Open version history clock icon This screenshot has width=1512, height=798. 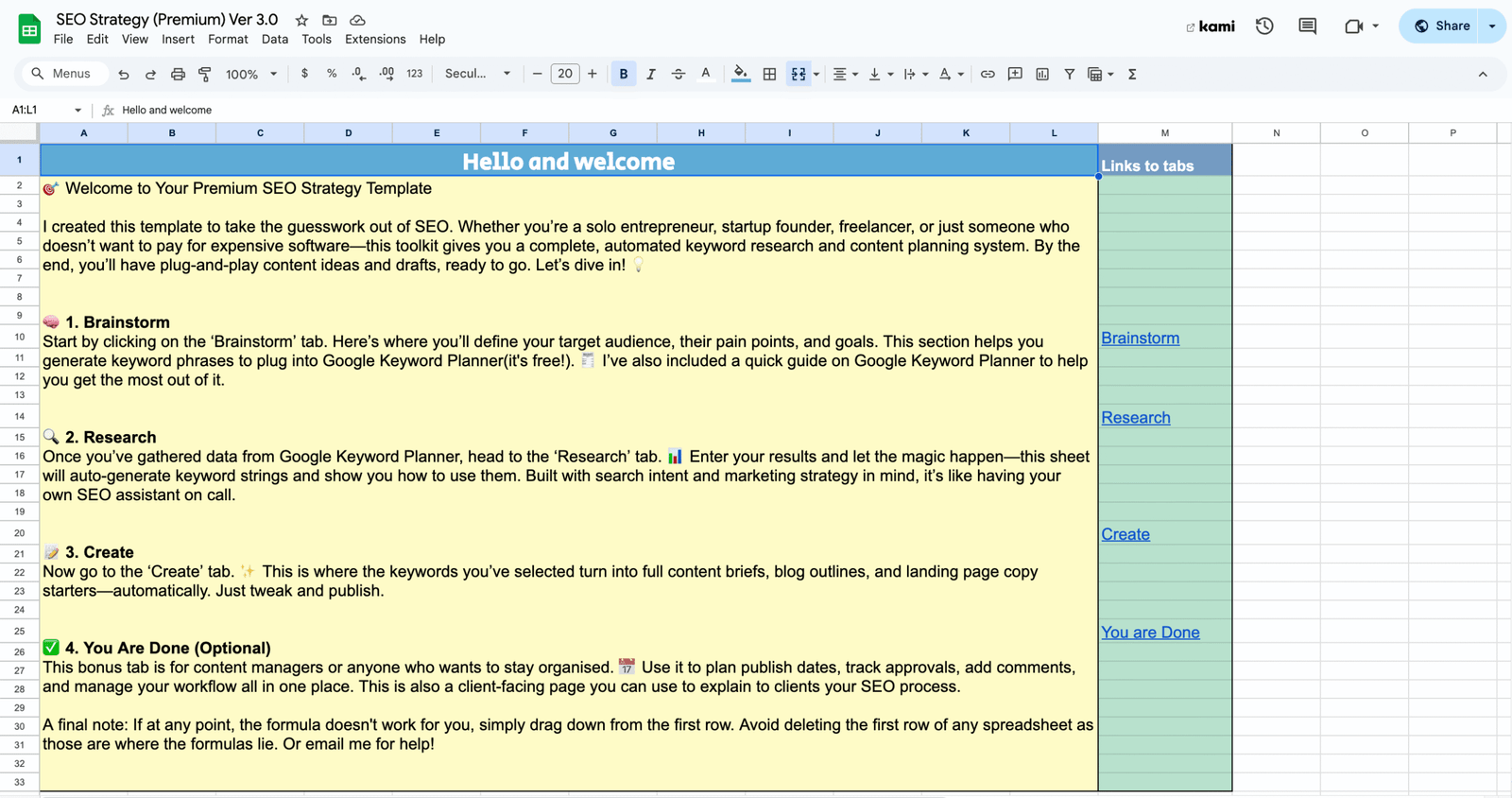point(1264,26)
